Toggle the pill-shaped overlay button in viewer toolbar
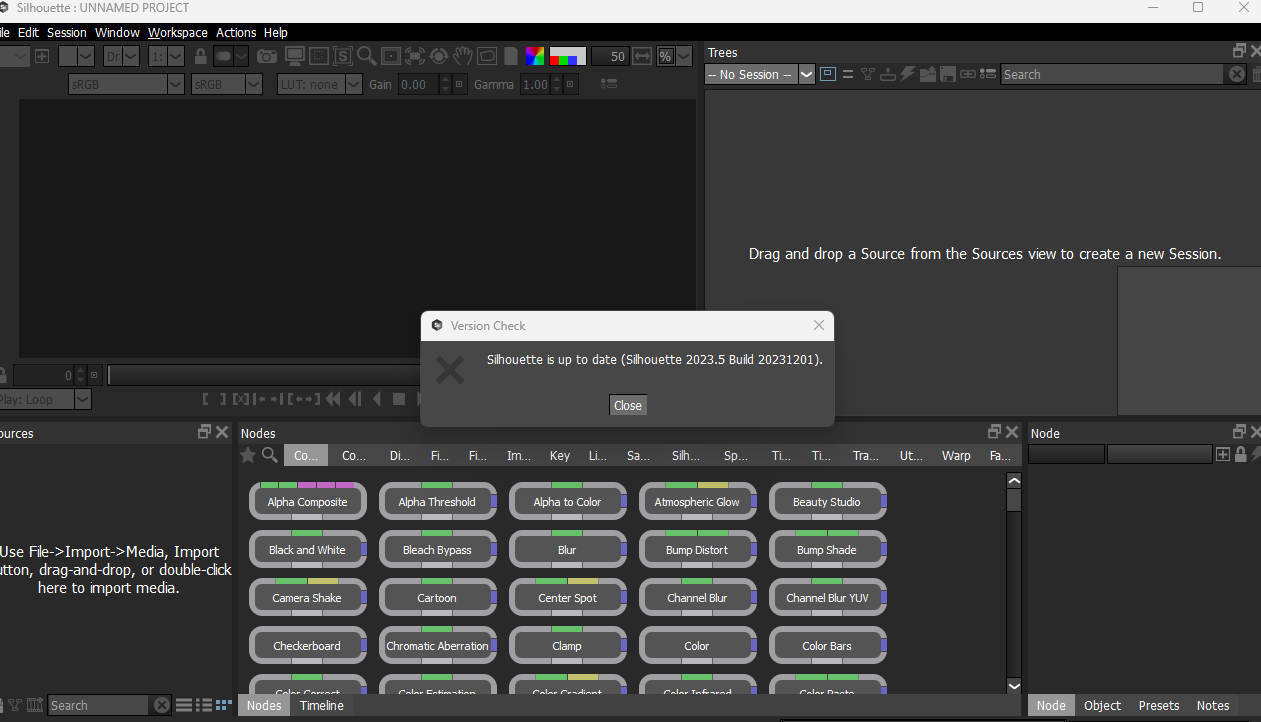Screen dimensions: 1261x722 [x=224, y=56]
